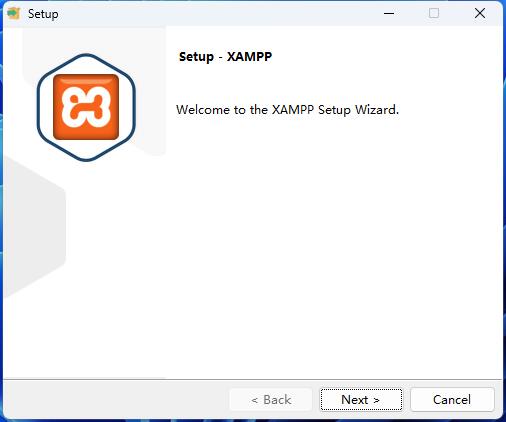Click the orange XAMPP logo

coord(86,107)
